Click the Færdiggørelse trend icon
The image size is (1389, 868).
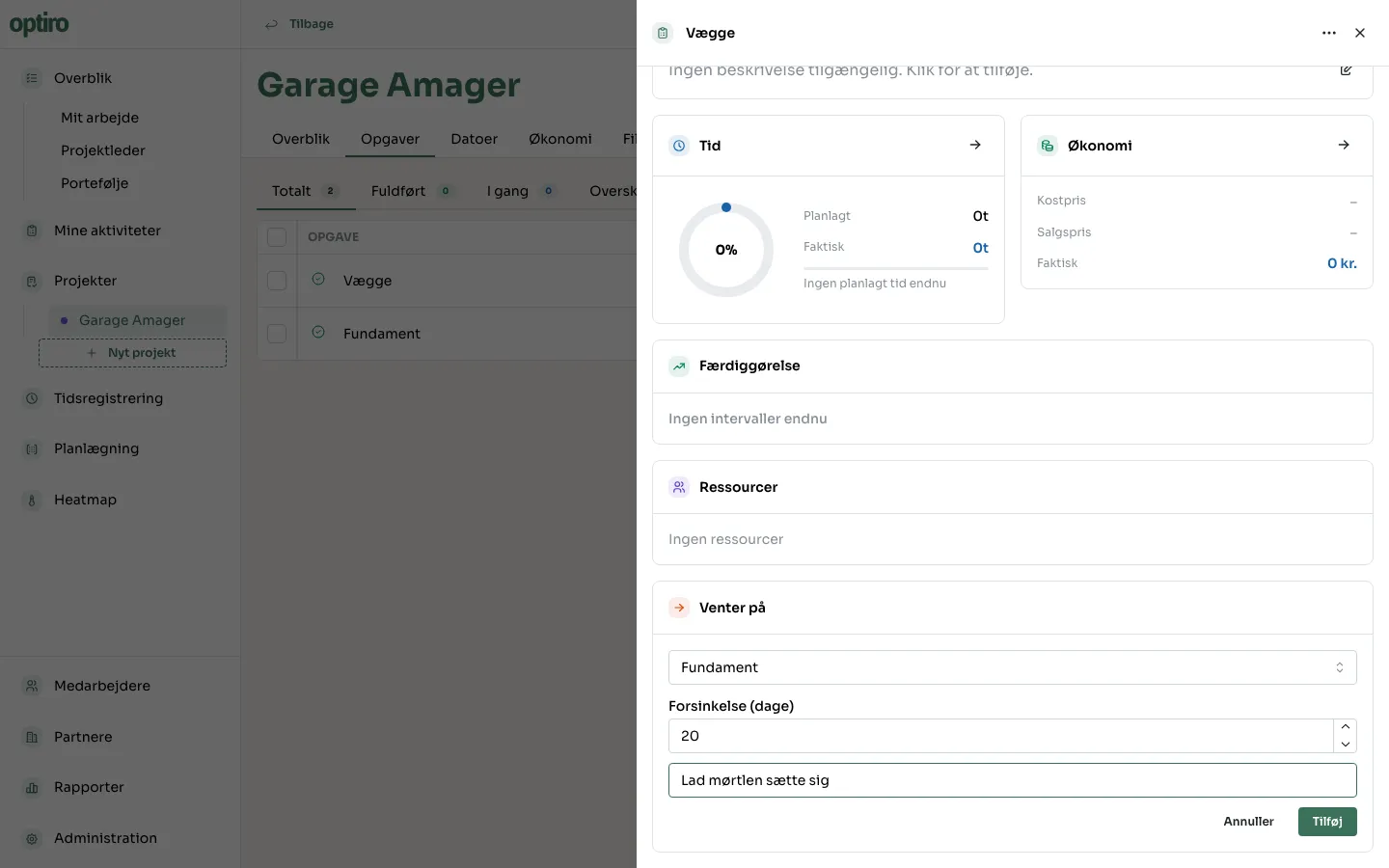[x=679, y=366]
